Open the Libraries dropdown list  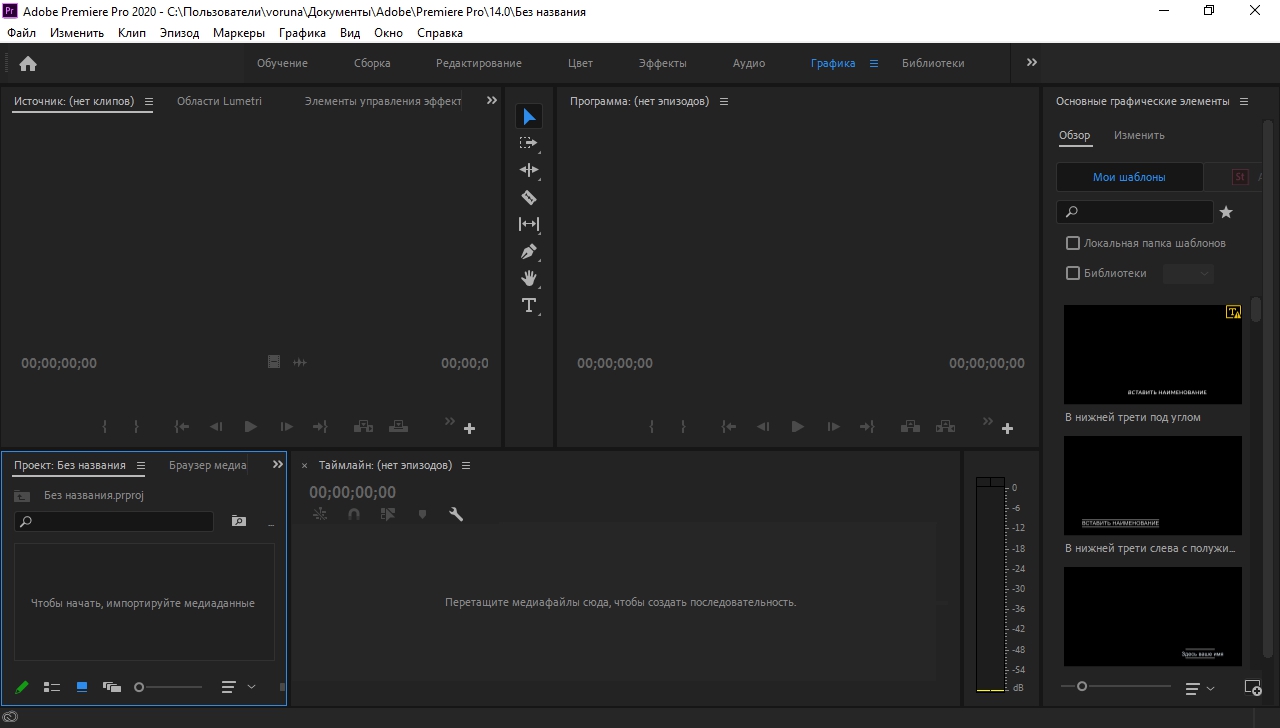pyautogui.click(x=1189, y=273)
